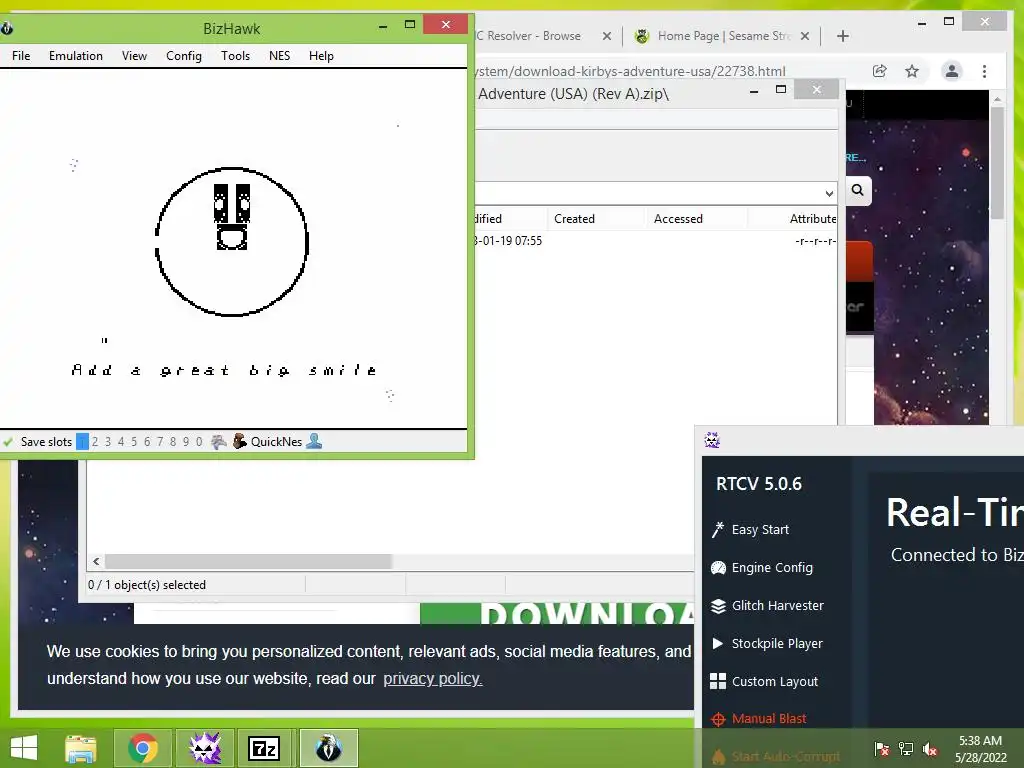Open the View menu in BizHawk
Viewport: 1024px width, 768px height.
pyautogui.click(x=134, y=56)
